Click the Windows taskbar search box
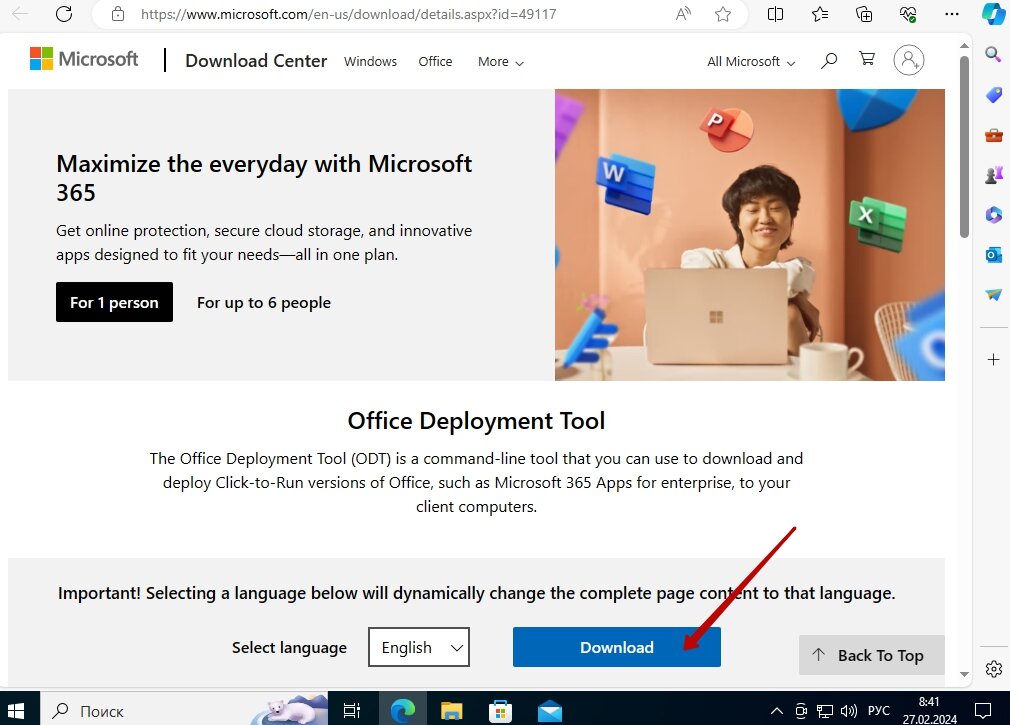This screenshot has height=725, width=1010. point(184,711)
